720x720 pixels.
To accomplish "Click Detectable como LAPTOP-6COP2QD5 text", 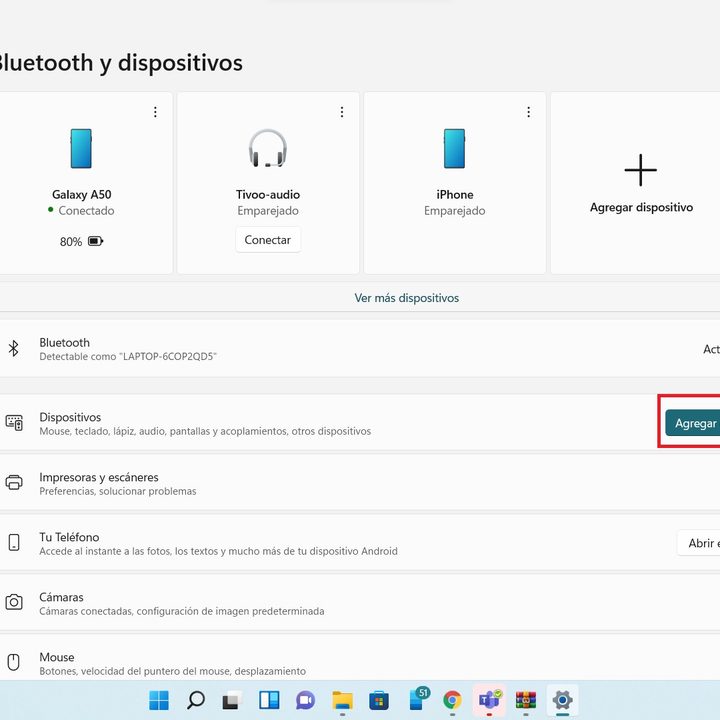I will [x=128, y=357].
